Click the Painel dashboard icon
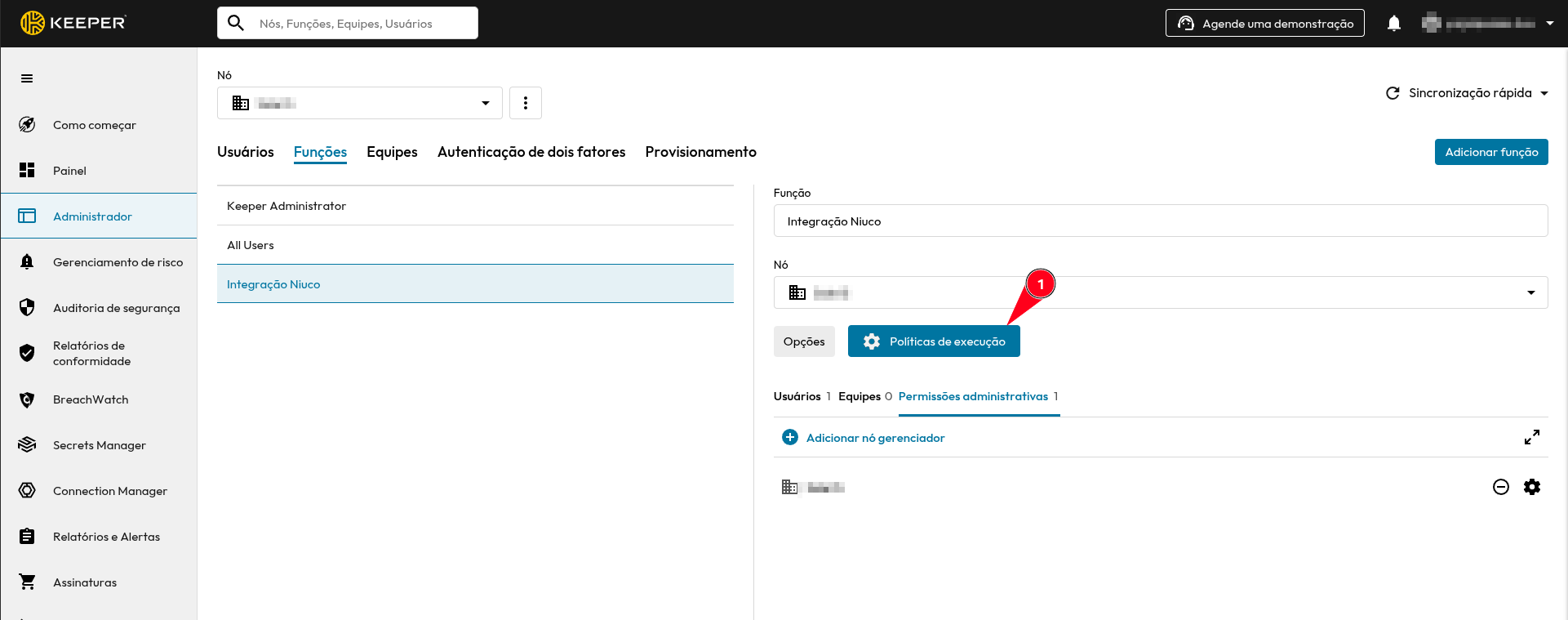This screenshot has width=1568, height=620. pyautogui.click(x=27, y=170)
